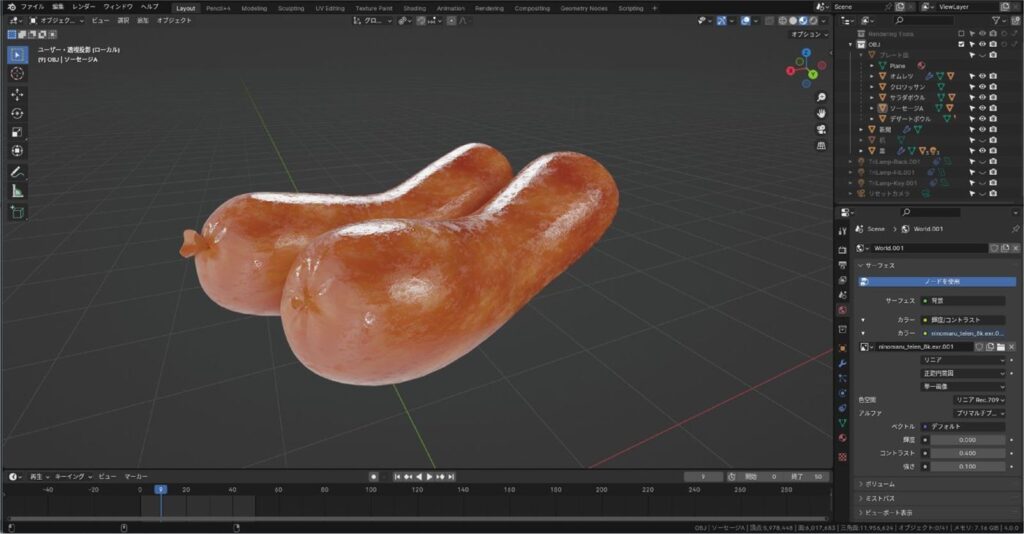Hide ソーセージA using its eye icon
1024x534 pixels.
point(982,108)
